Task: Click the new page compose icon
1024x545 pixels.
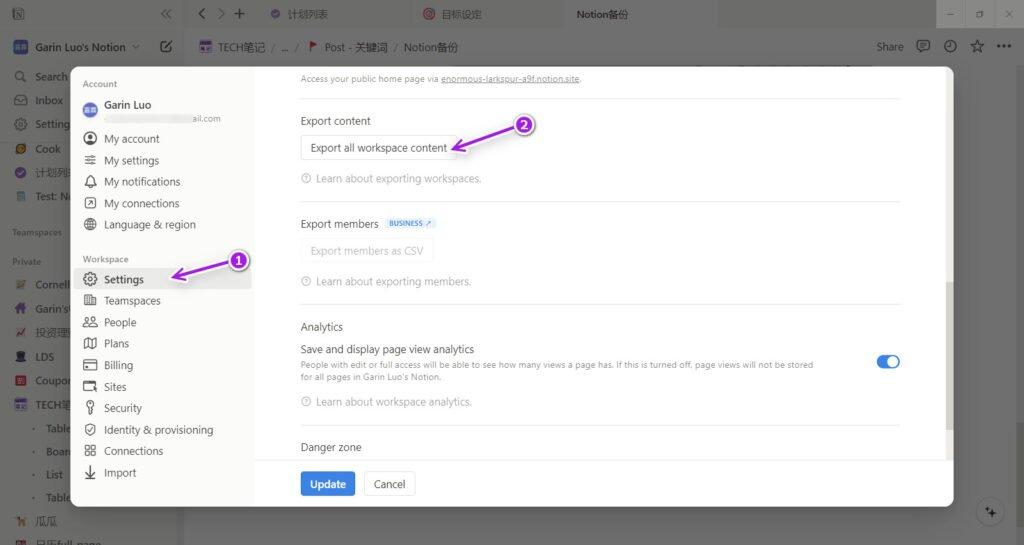Action: click(x=166, y=47)
